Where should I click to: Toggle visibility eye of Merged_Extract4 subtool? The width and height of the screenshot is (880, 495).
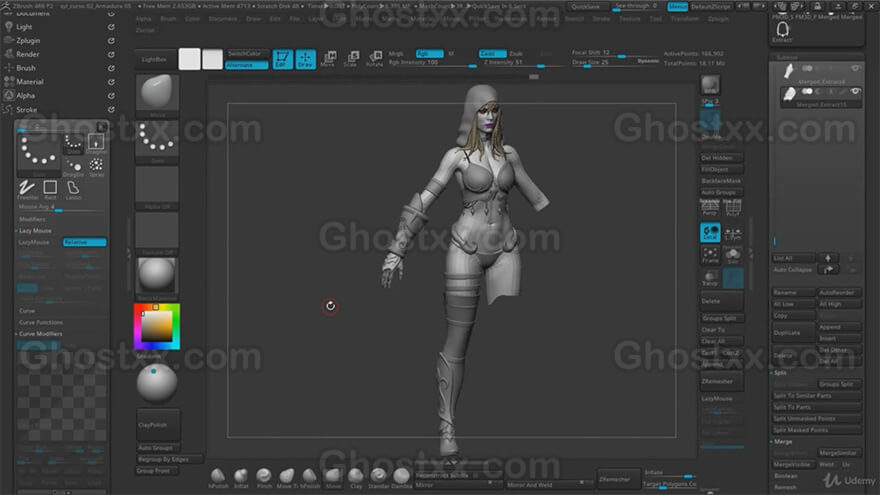click(x=855, y=68)
